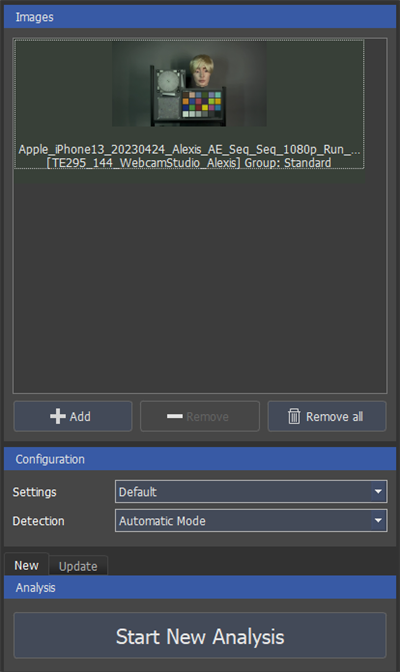Click the trash can icon for Remove all
400x672 pixels.
coord(294,416)
